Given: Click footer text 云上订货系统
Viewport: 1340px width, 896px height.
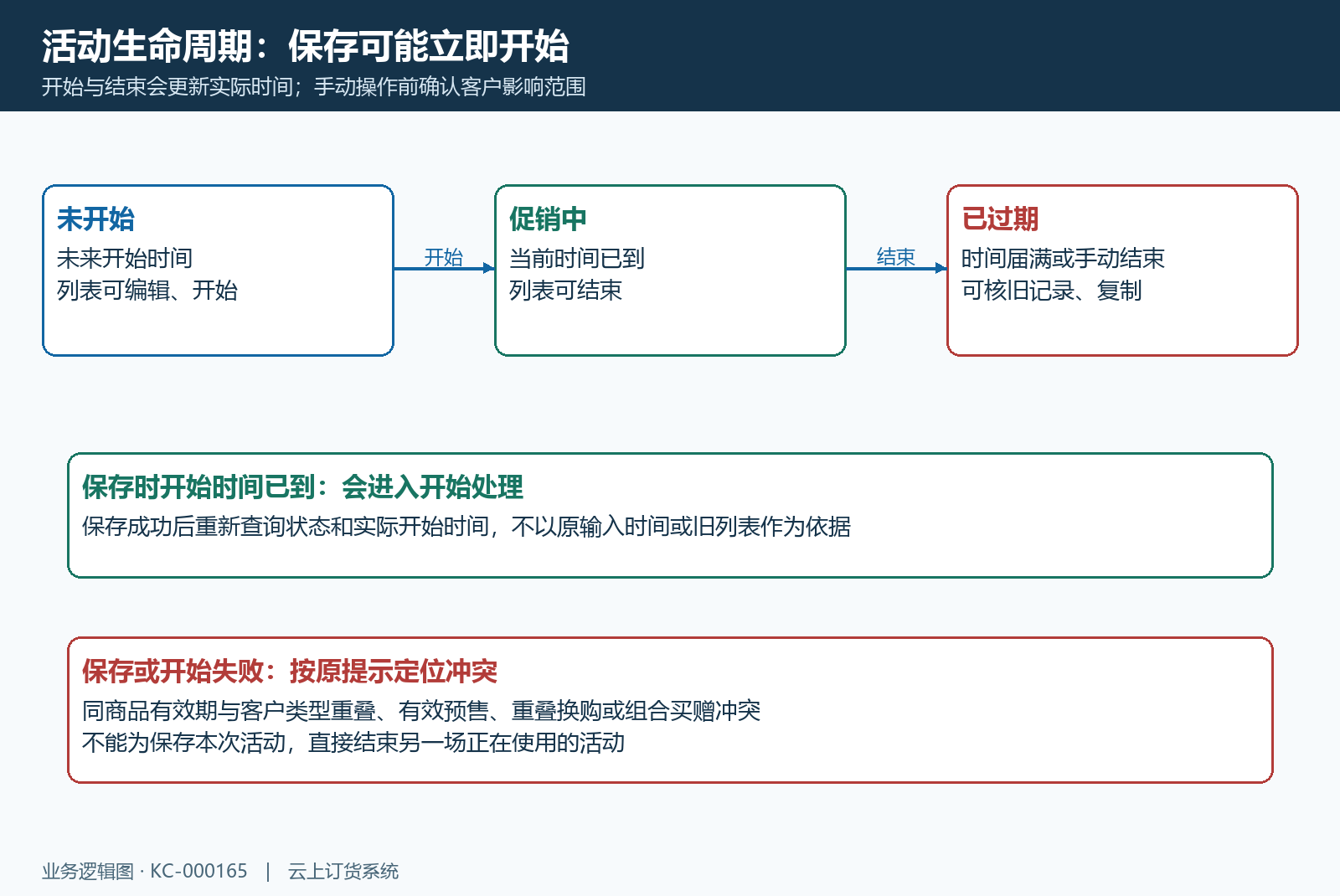Looking at the screenshot, I should [343, 872].
